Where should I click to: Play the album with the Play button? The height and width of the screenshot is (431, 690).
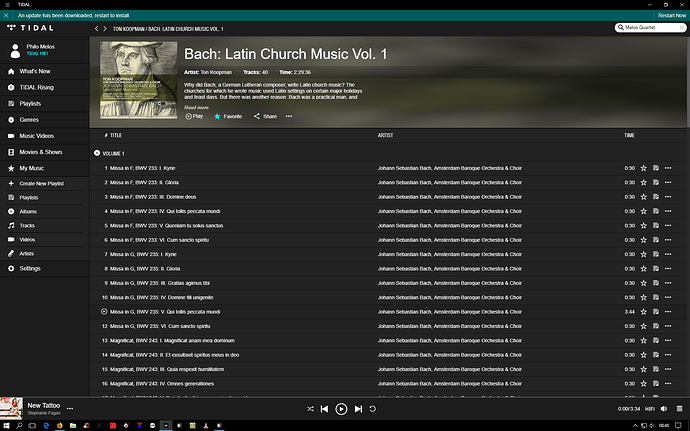(x=194, y=117)
